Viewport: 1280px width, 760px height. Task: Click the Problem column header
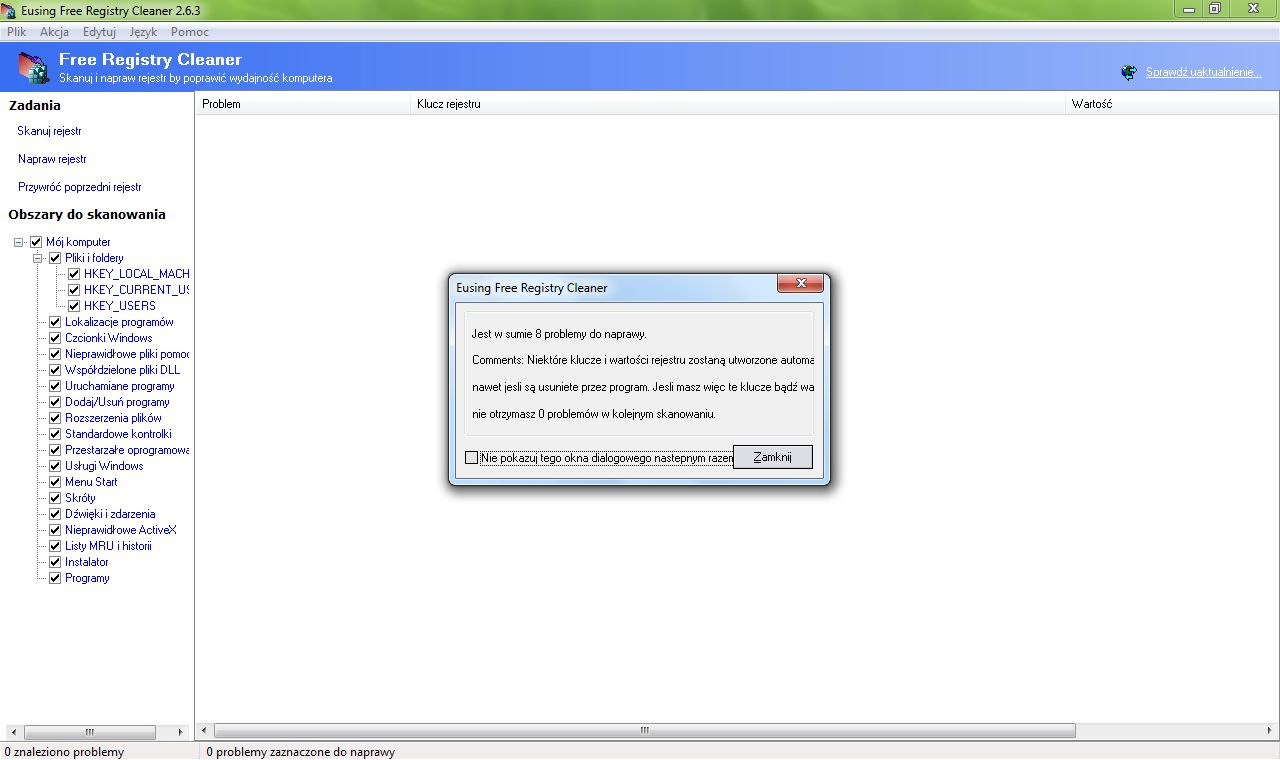pos(303,104)
